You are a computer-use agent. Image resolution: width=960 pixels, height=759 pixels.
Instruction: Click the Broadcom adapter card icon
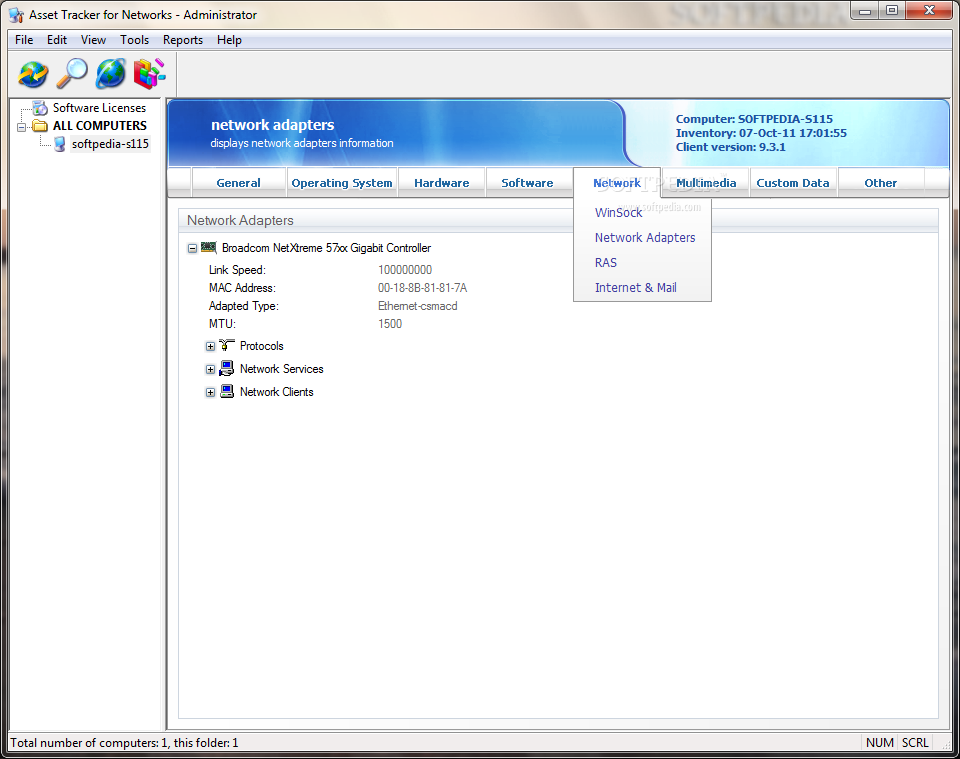click(209, 247)
